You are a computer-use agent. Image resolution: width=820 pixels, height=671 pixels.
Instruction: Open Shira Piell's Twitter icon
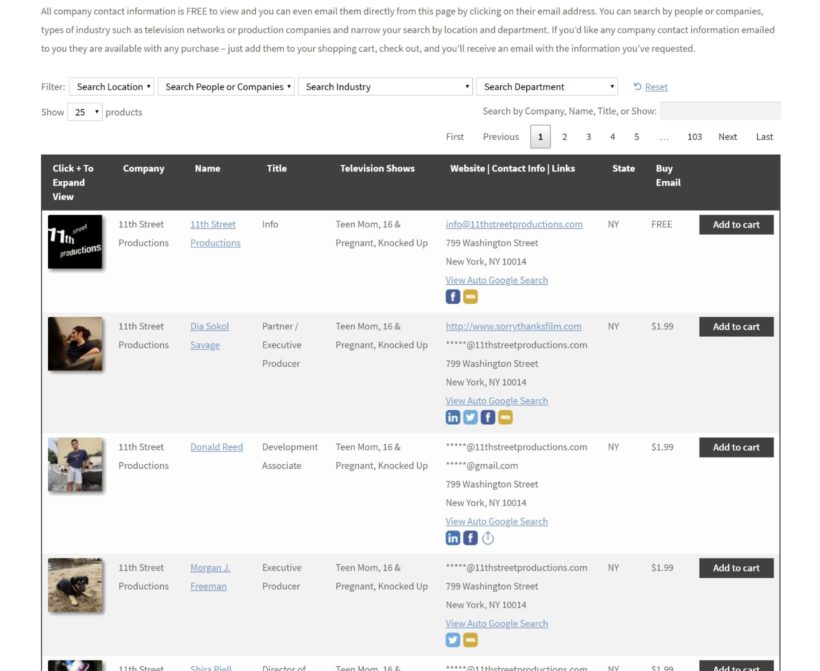click(x=452, y=666)
